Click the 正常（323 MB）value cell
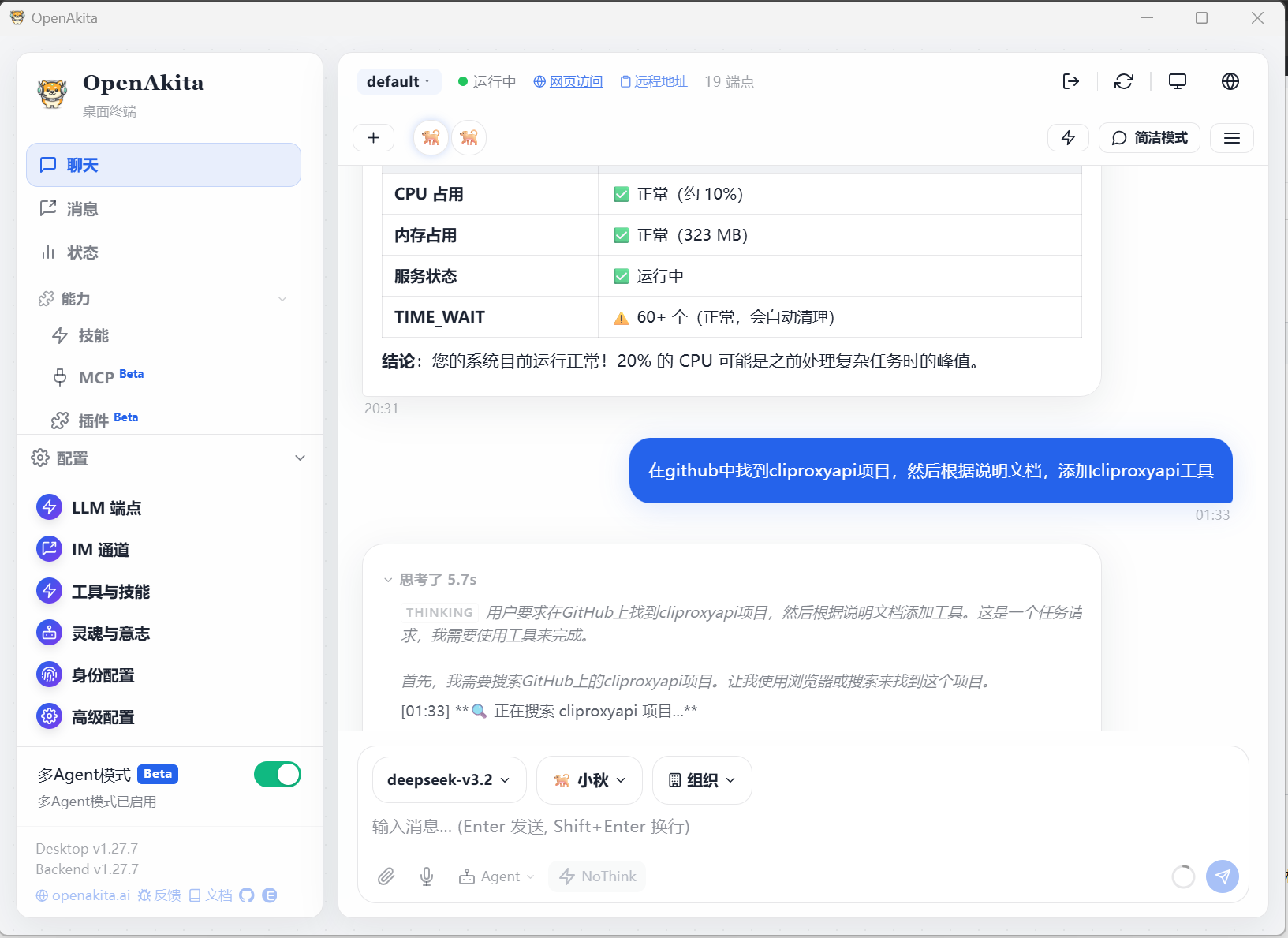 (x=840, y=235)
